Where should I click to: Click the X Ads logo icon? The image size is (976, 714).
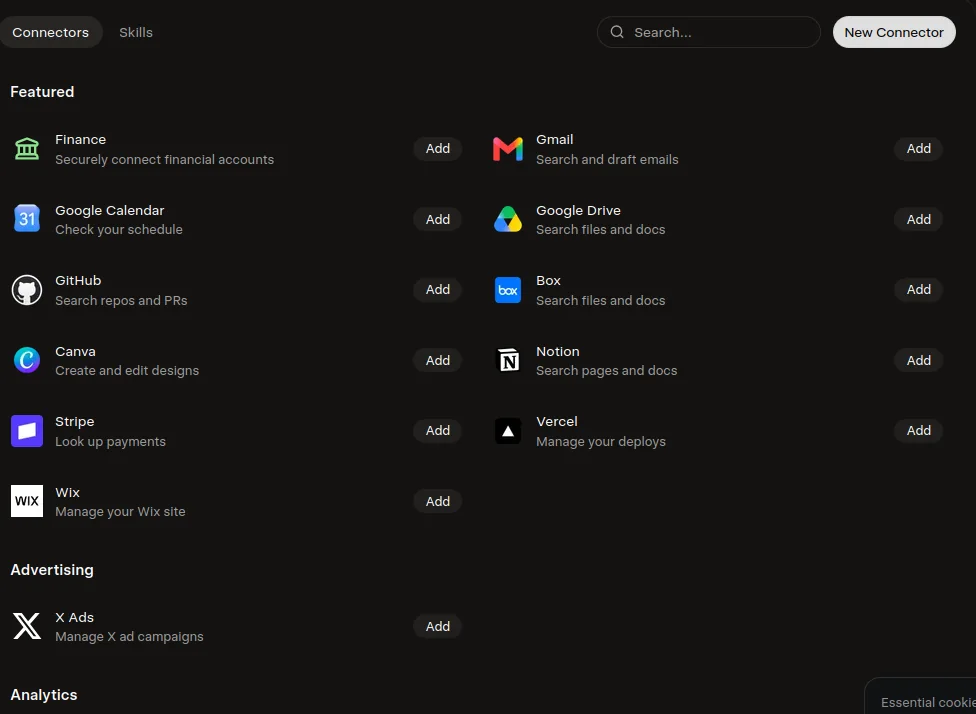[27, 626]
